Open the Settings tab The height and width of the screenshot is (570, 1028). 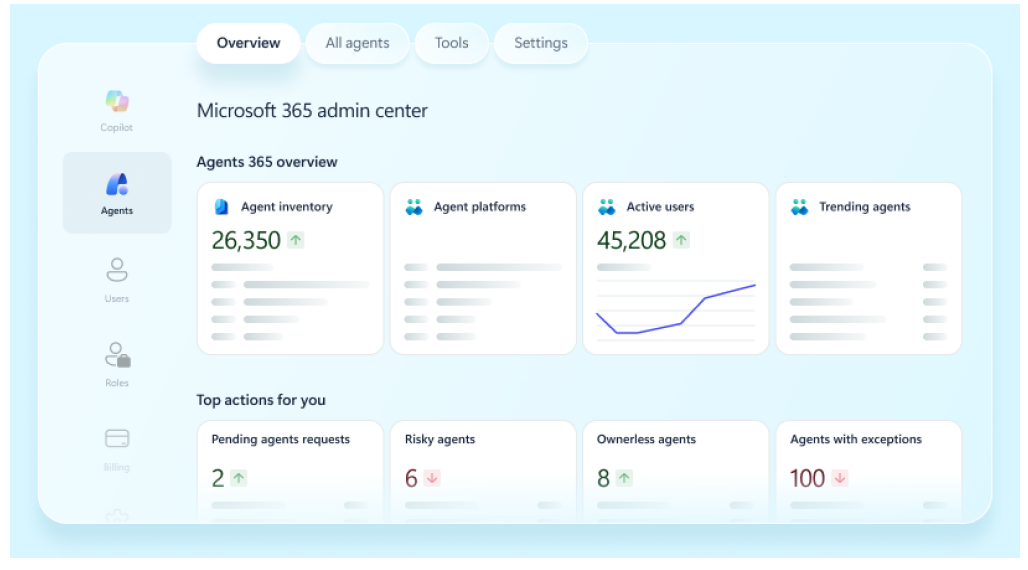coord(540,43)
